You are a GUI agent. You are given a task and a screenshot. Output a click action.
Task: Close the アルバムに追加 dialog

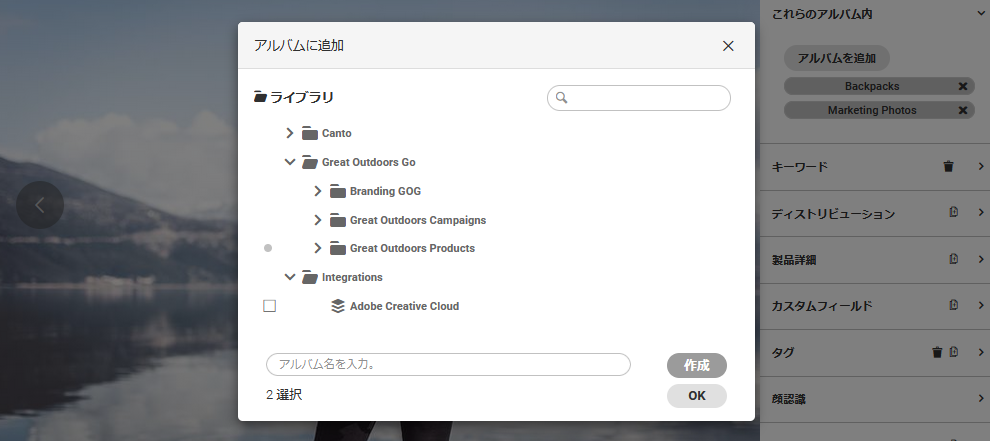pyautogui.click(x=728, y=46)
